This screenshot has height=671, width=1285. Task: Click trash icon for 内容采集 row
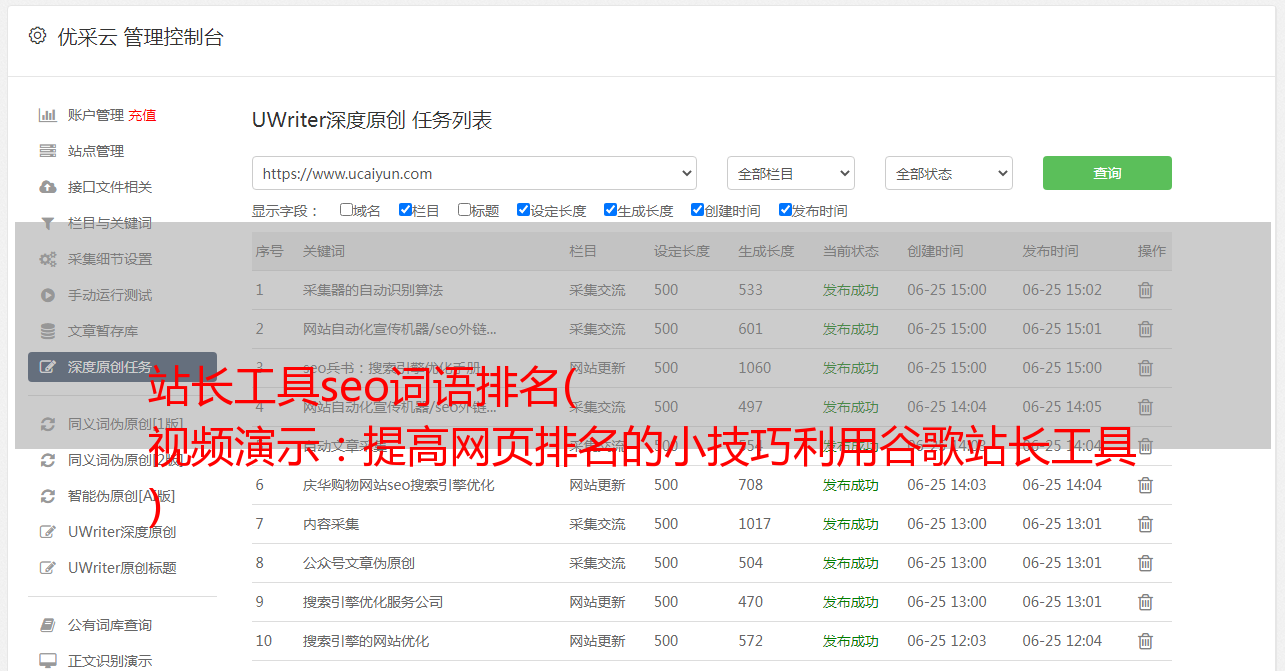click(x=1145, y=524)
